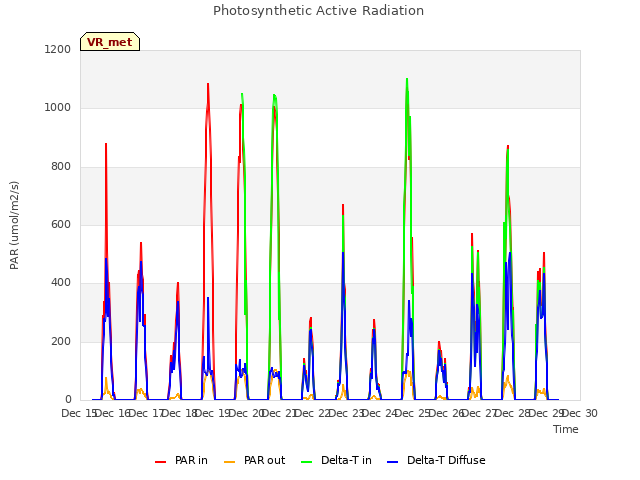Click the chart title Photosynthetic Active Radiation
The width and height of the screenshot is (640, 480).
(x=318, y=11)
